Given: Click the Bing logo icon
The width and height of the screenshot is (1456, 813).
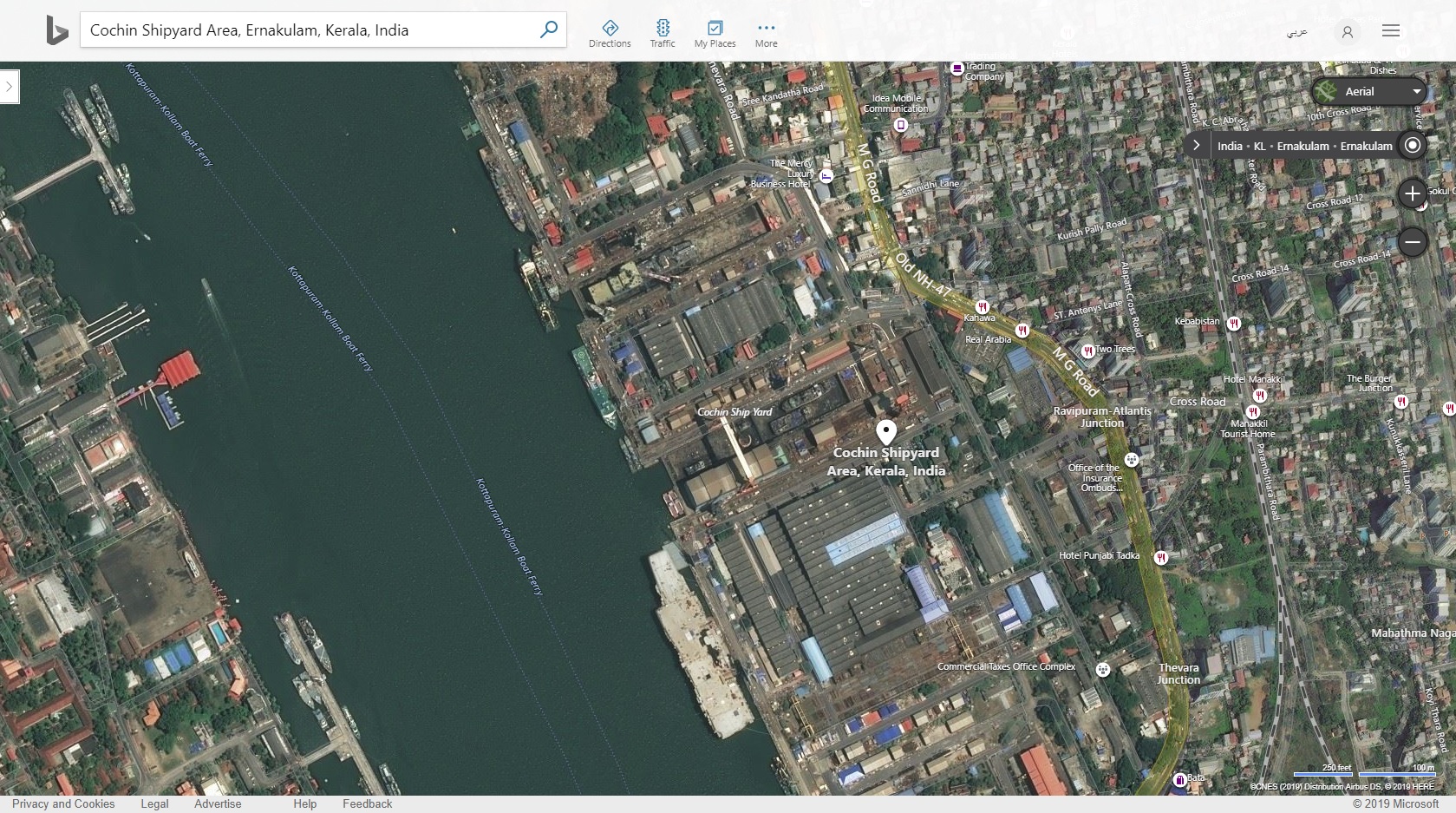Looking at the screenshot, I should tap(56, 30).
